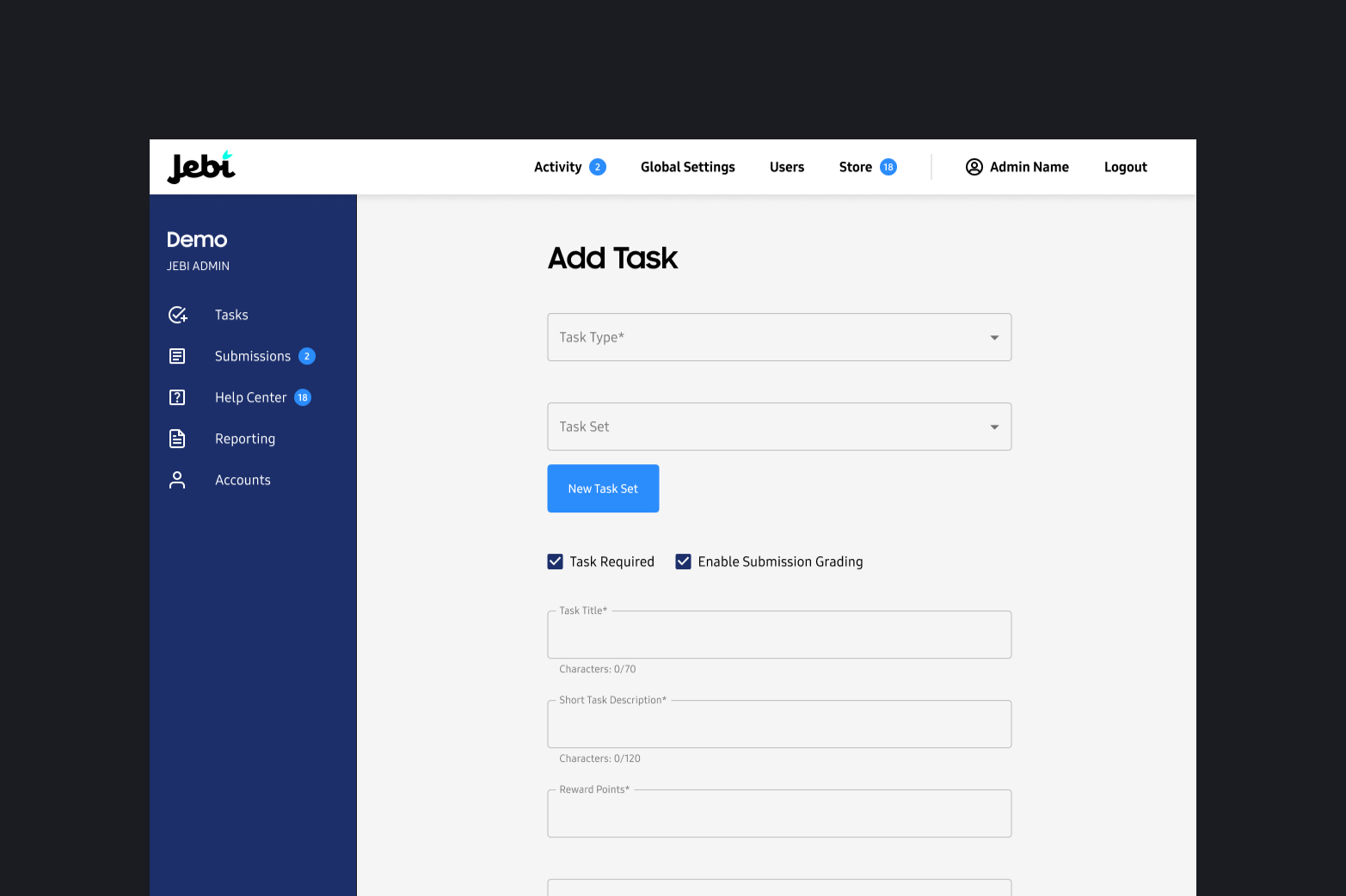Click the Reporting document icon
1346x896 pixels.
coord(177,439)
